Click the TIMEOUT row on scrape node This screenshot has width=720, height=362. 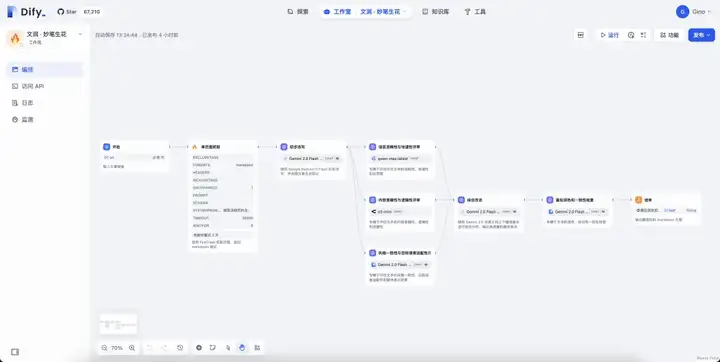click(223, 218)
